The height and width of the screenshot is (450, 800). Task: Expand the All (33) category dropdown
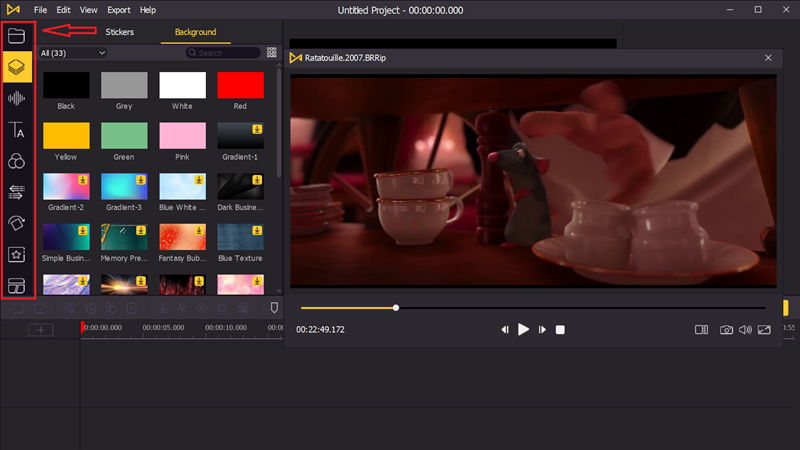(73, 53)
